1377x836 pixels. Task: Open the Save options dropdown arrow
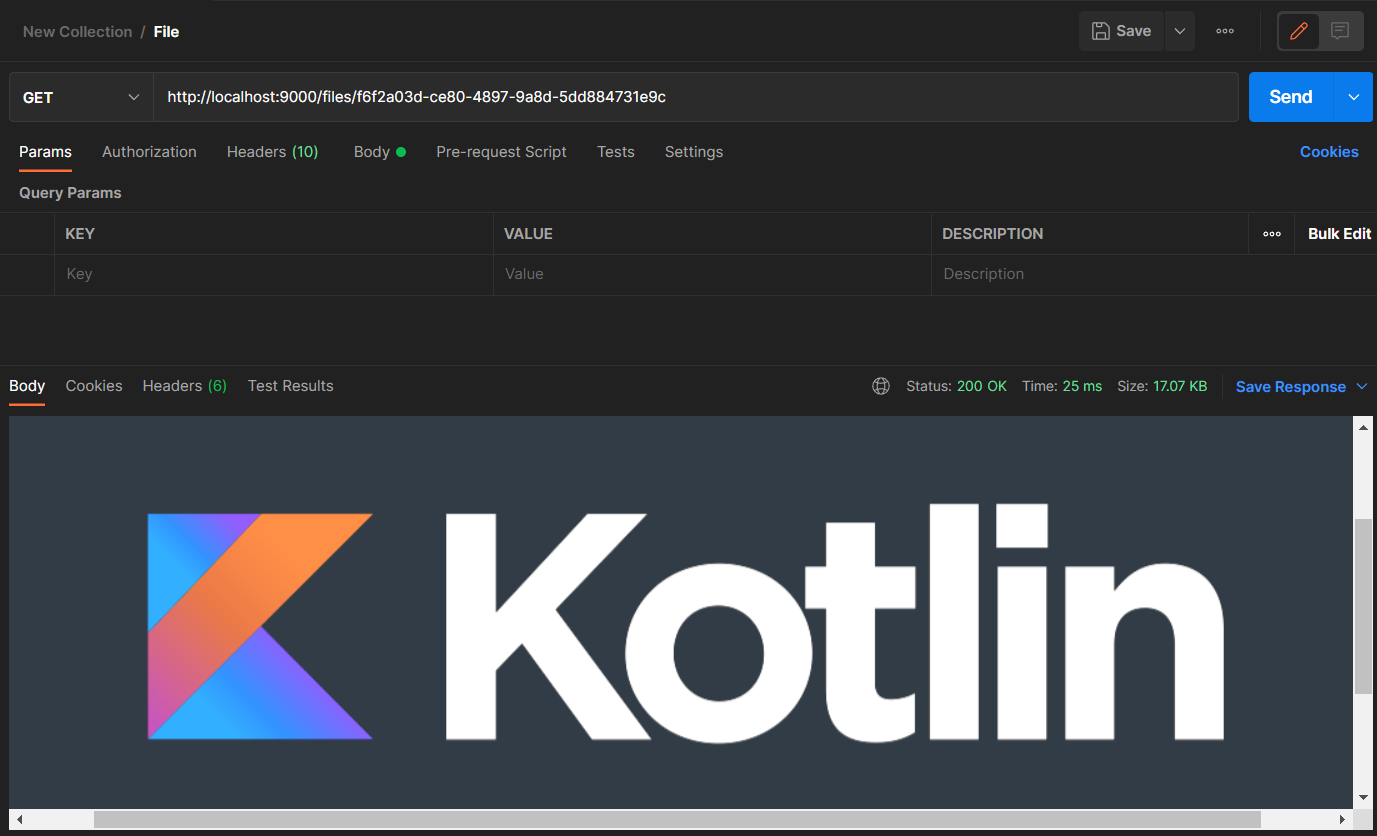1180,31
